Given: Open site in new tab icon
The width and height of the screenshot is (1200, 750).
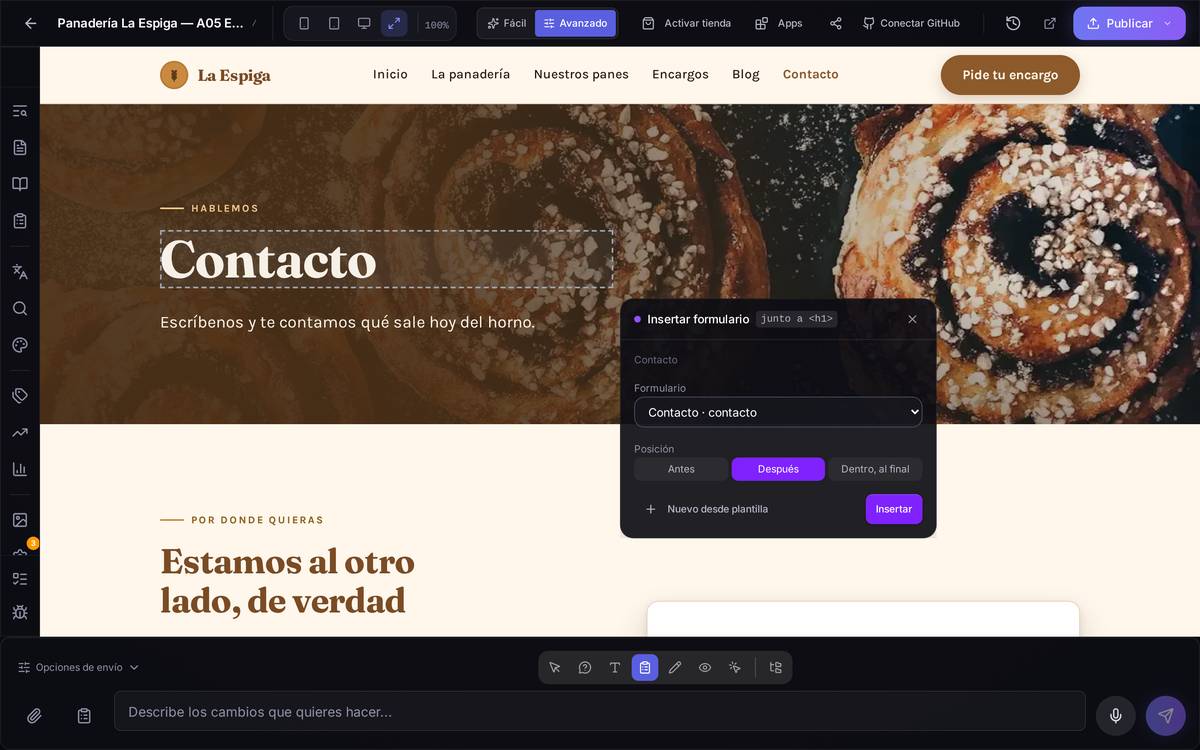Looking at the screenshot, I should point(1050,23).
